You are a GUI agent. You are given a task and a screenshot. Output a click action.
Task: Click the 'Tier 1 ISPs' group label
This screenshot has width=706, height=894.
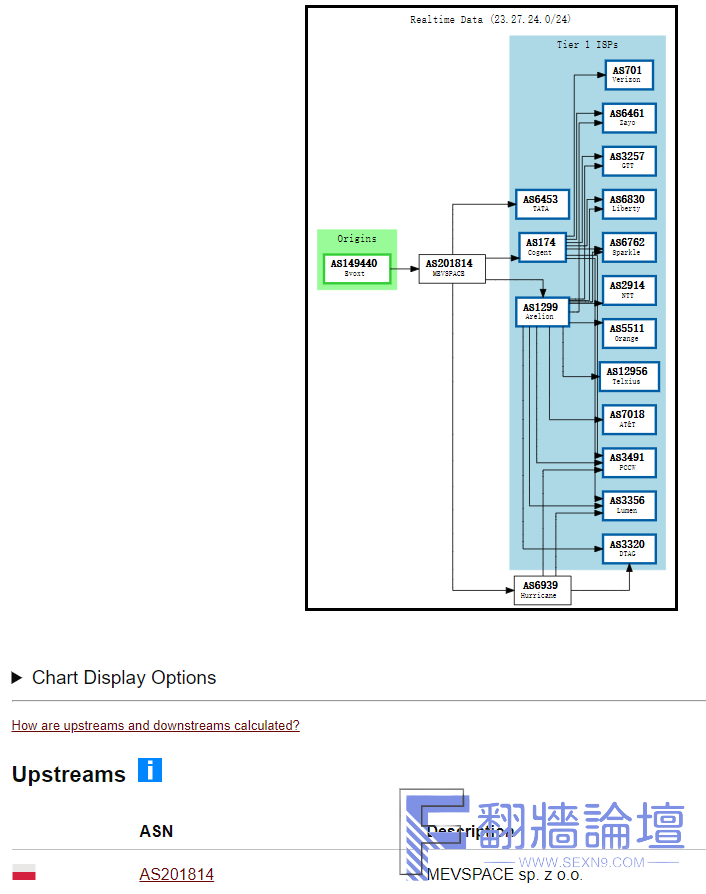pyautogui.click(x=587, y=44)
